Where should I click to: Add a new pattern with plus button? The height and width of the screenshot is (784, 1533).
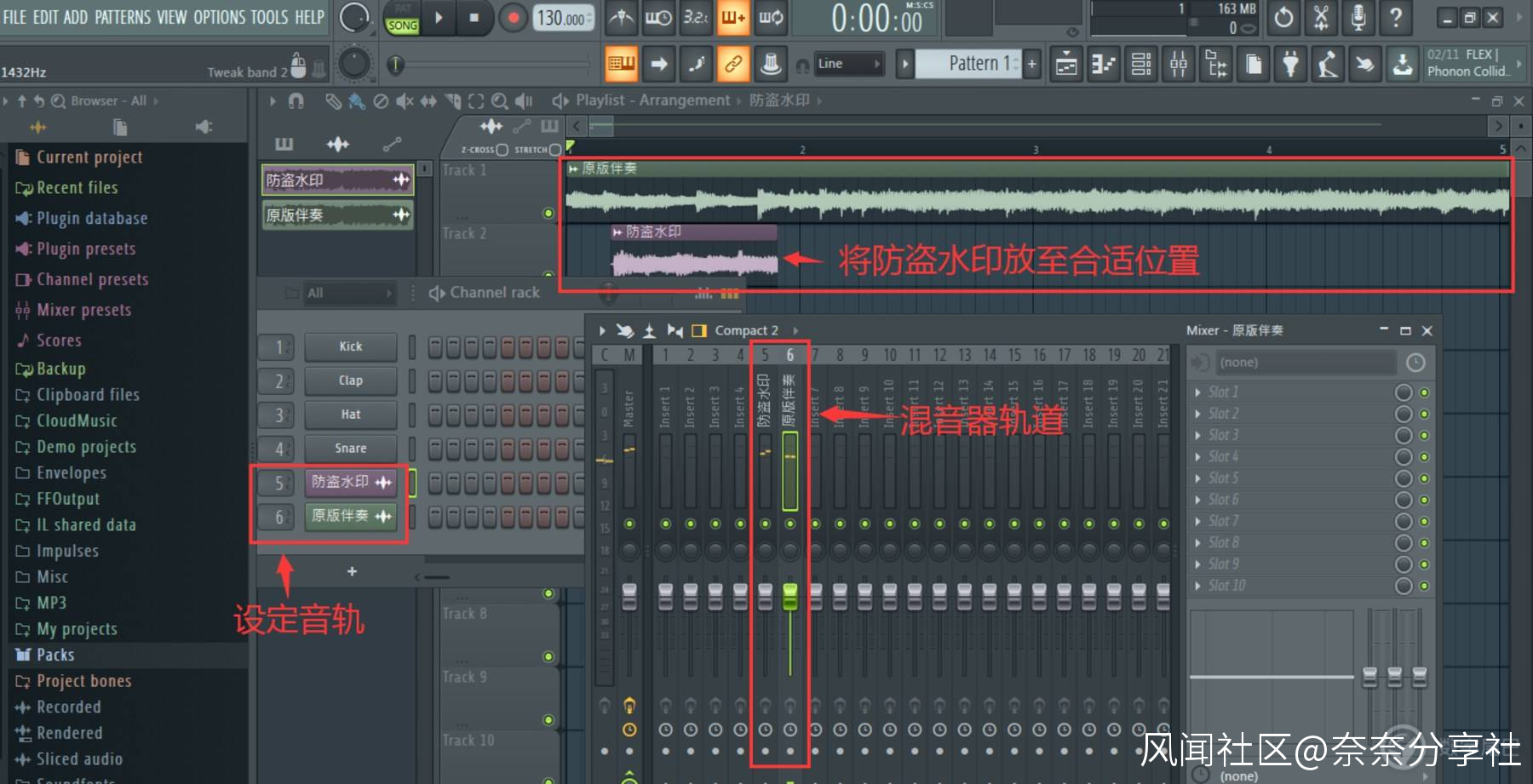1032,64
